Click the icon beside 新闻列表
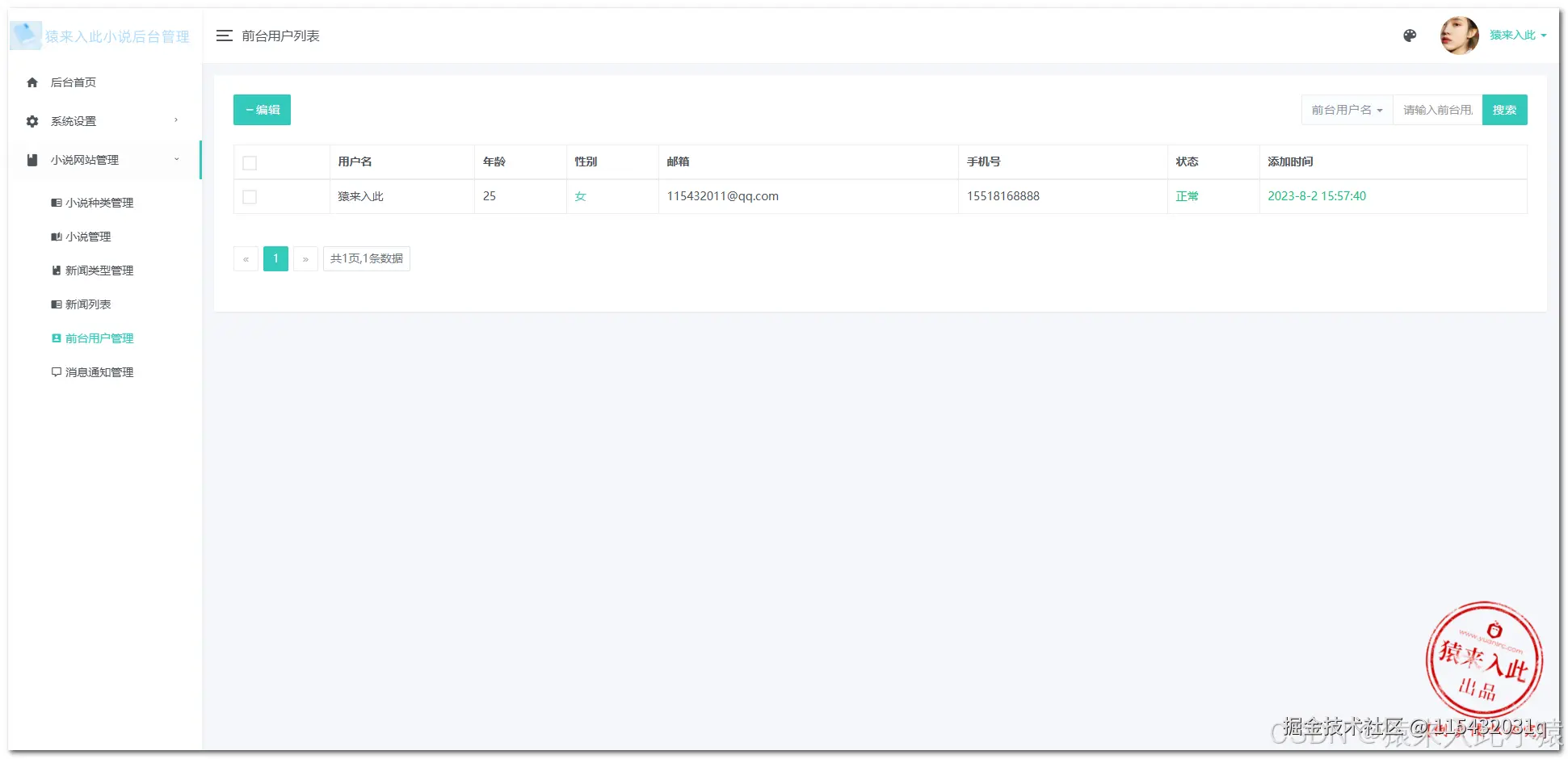The image size is (1568, 759). (x=57, y=304)
